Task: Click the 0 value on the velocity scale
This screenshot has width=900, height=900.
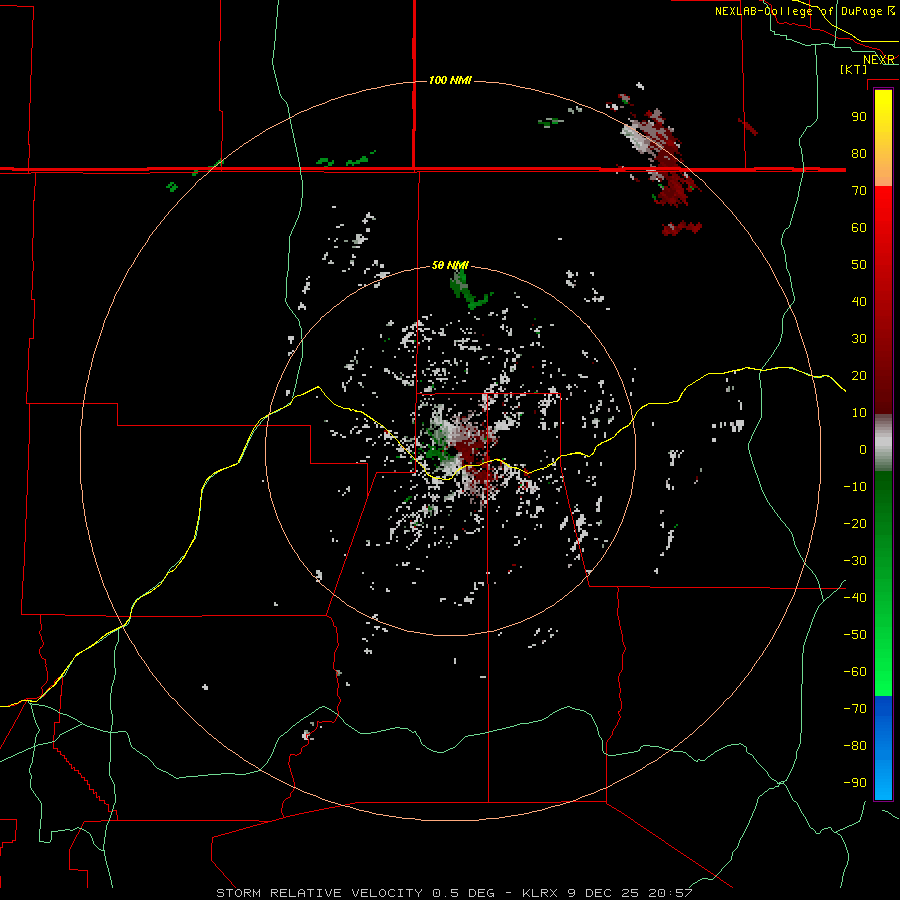Action: (x=863, y=449)
